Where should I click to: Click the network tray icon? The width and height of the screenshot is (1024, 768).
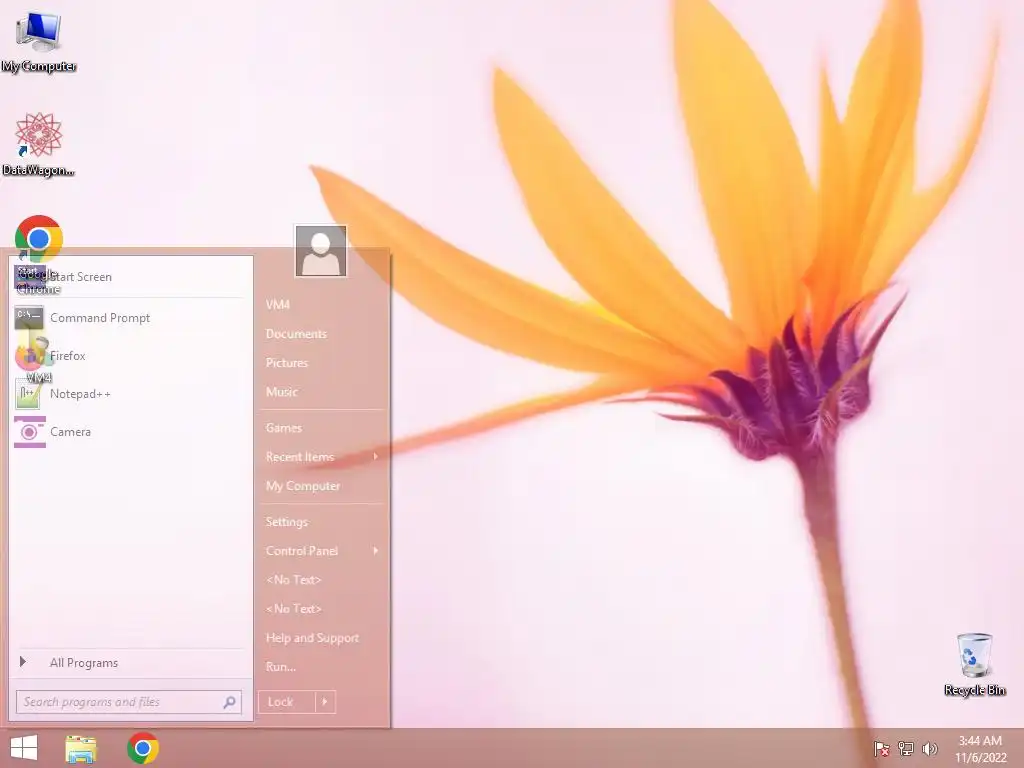coord(906,749)
